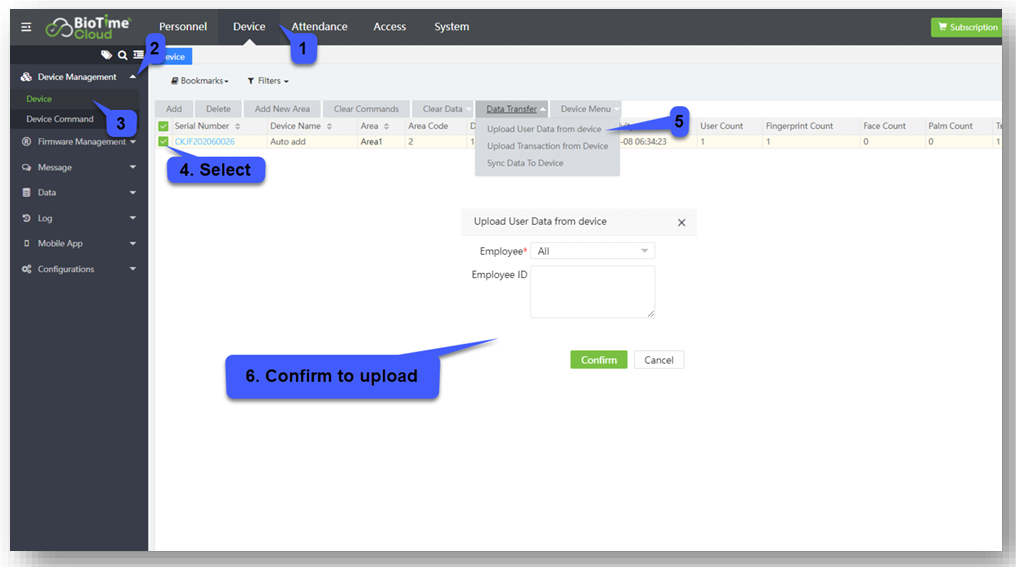Open the Employee dropdown showing All
The width and height of the screenshot is (1016, 567).
[x=592, y=251]
